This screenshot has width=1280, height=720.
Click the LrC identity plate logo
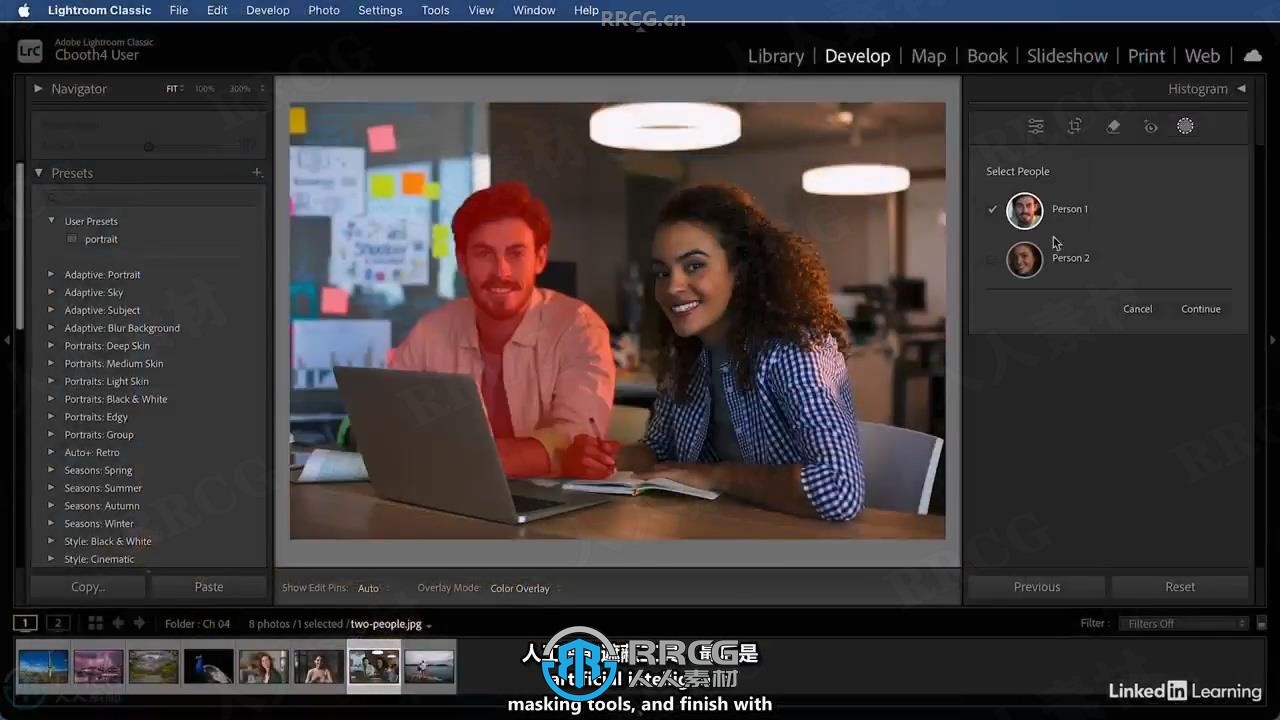click(x=30, y=50)
